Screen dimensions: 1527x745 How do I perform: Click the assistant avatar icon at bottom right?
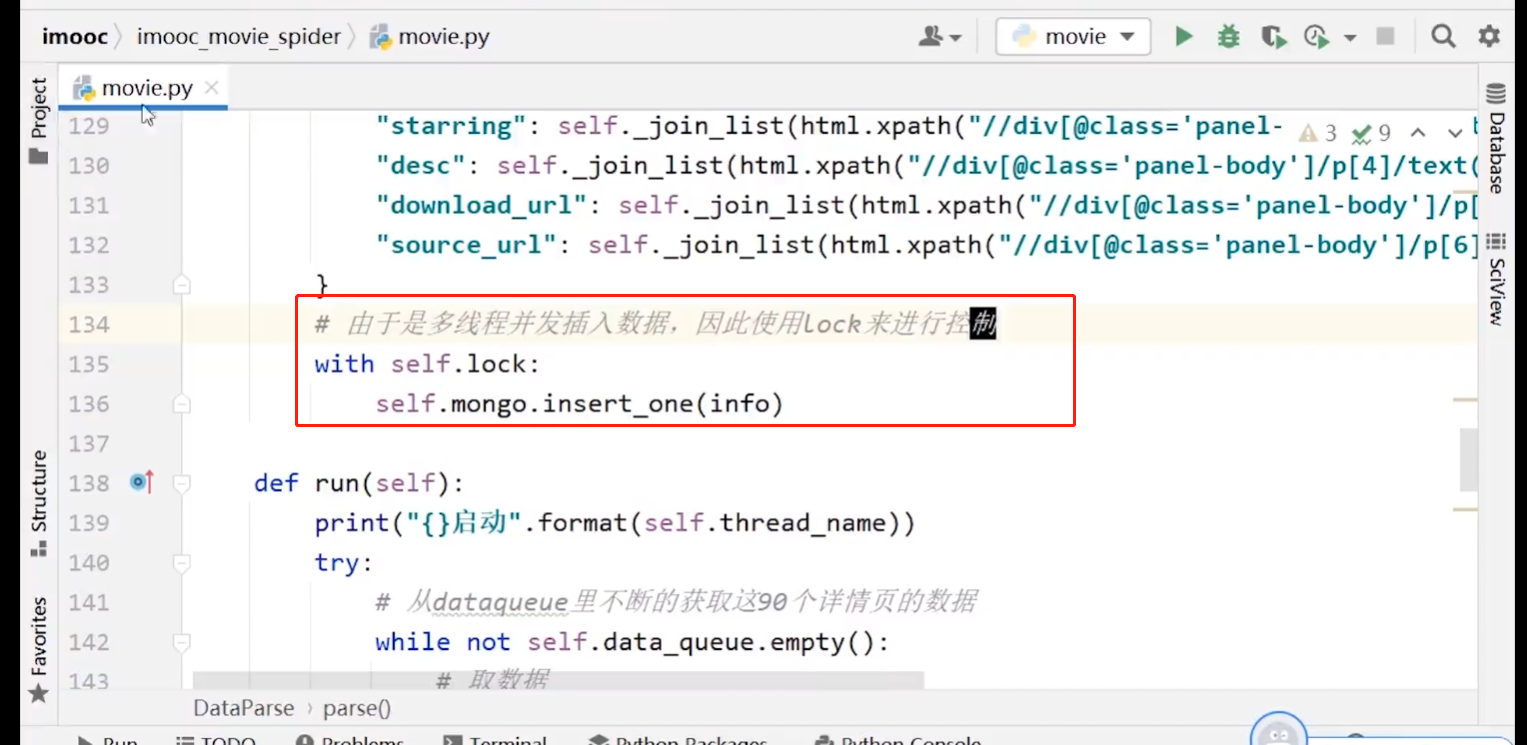click(1278, 734)
